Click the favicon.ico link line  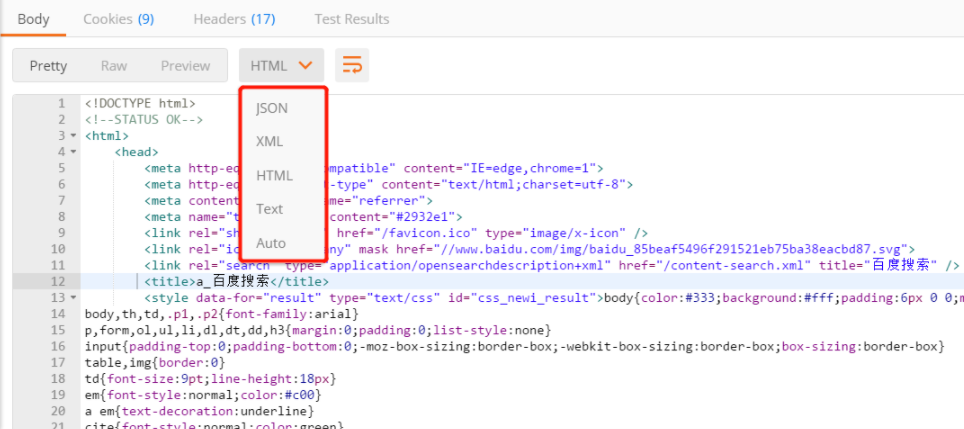pos(396,233)
